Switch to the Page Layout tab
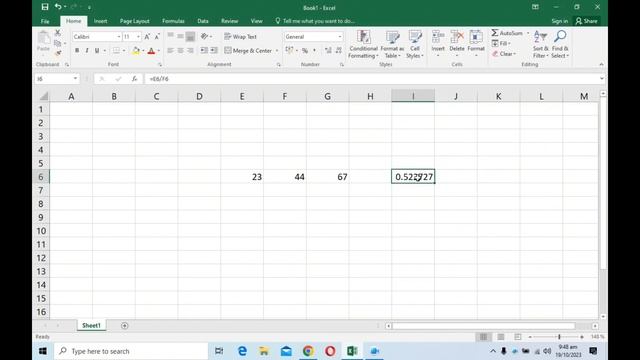 [134, 21]
